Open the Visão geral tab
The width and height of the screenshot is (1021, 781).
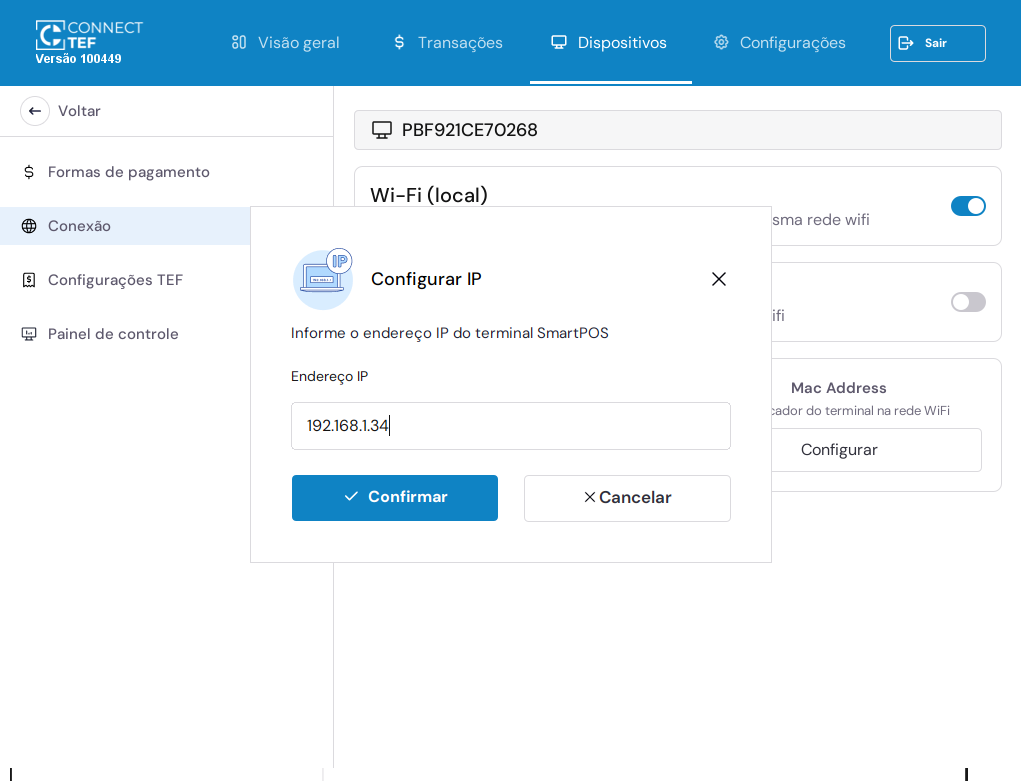point(286,43)
